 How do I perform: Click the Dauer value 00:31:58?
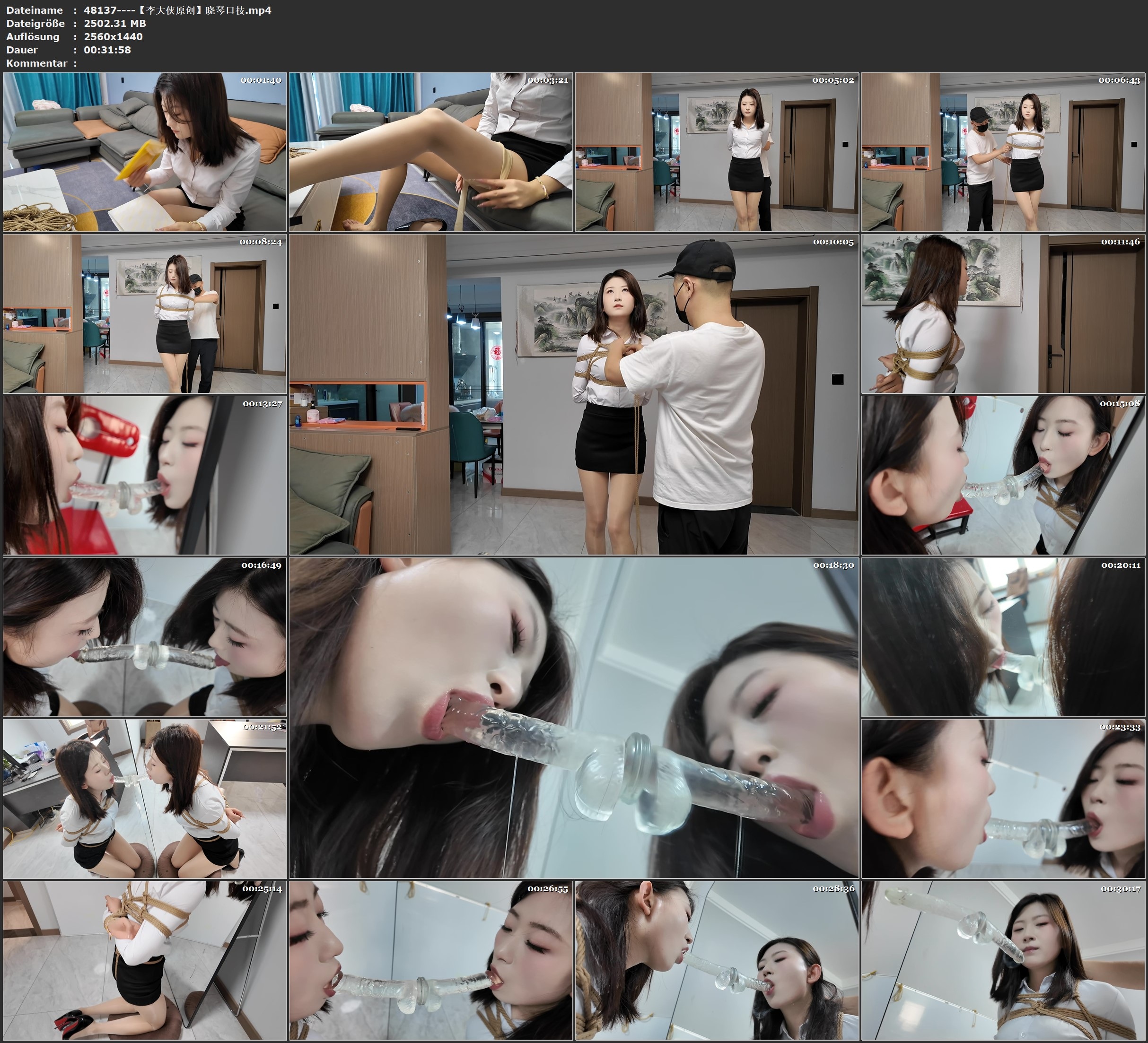tap(107, 50)
